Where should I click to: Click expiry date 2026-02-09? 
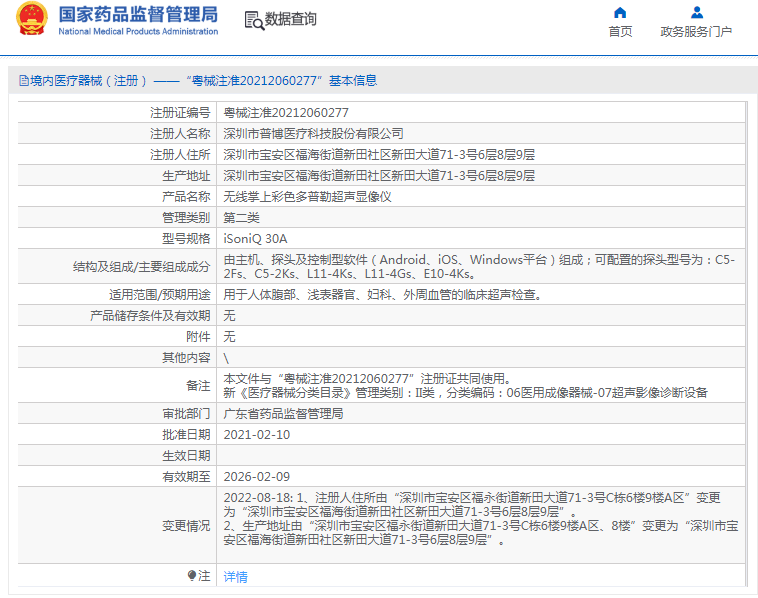point(257,477)
